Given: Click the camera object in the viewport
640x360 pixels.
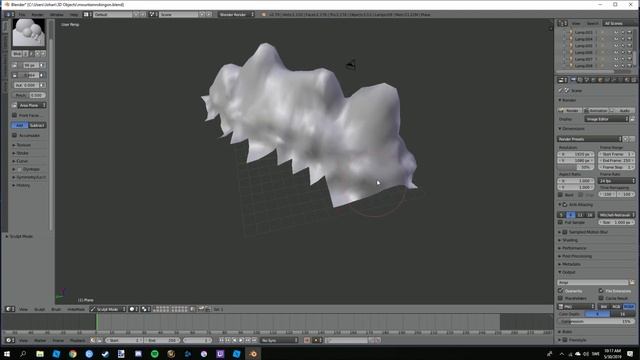Looking at the screenshot, I should pyautogui.click(x=351, y=64).
